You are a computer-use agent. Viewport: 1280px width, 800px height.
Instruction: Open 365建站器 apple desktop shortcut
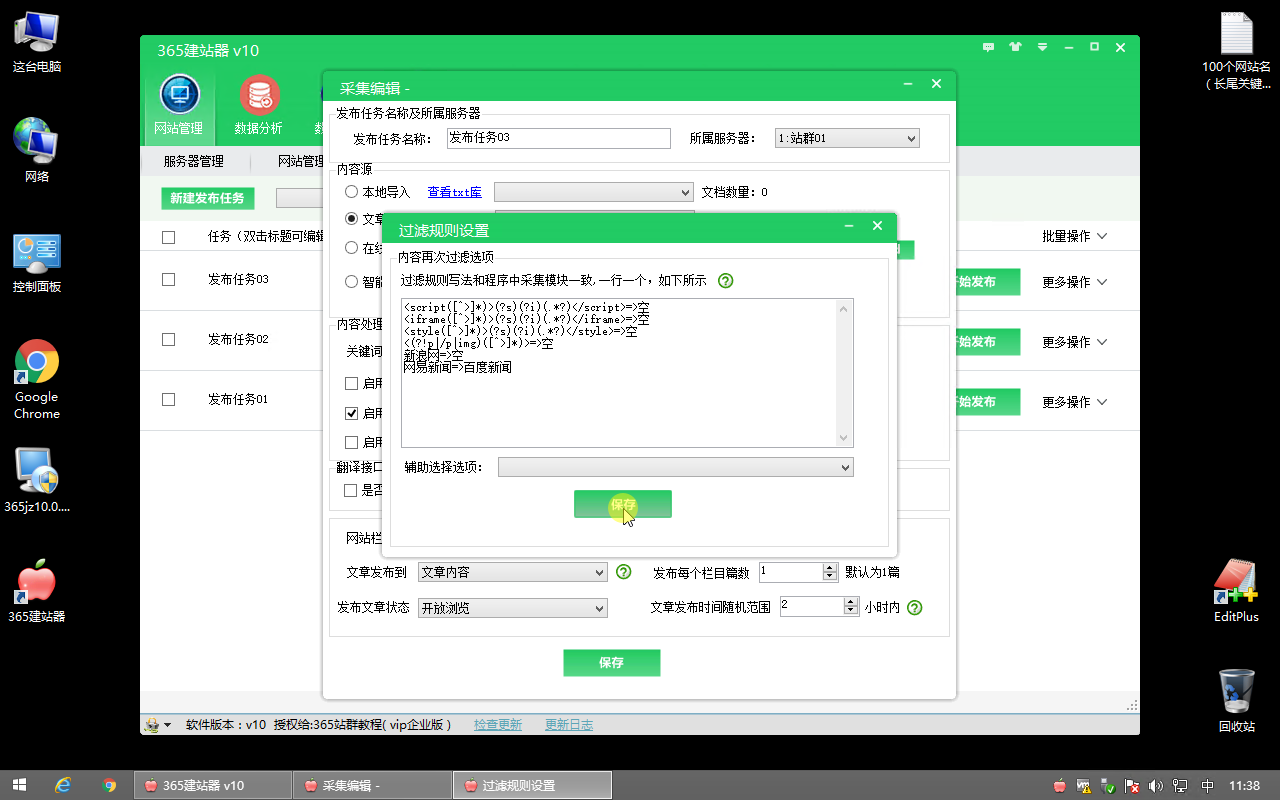pos(37,591)
